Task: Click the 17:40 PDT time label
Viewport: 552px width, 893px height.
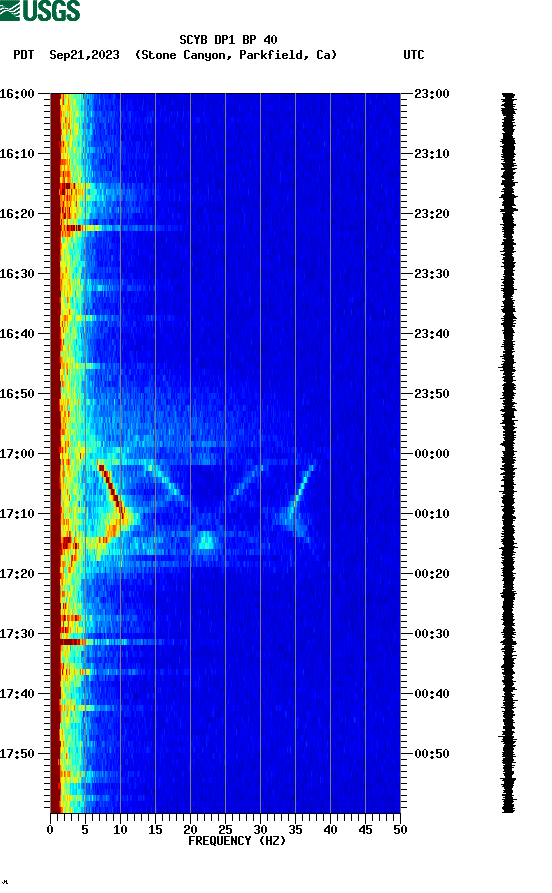Action: point(17,693)
